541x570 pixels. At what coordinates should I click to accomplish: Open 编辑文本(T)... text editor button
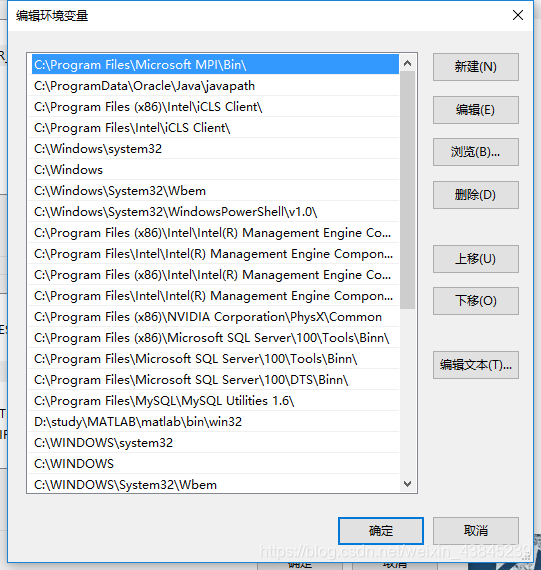click(x=476, y=365)
